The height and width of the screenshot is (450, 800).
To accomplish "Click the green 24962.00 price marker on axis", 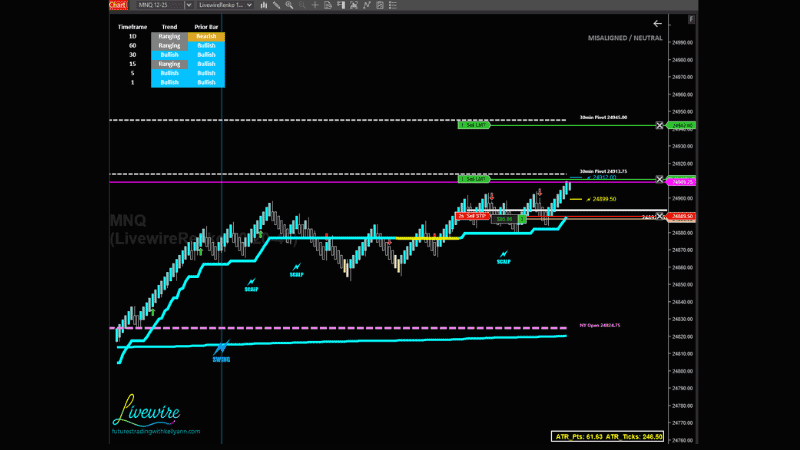I will coord(684,125).
